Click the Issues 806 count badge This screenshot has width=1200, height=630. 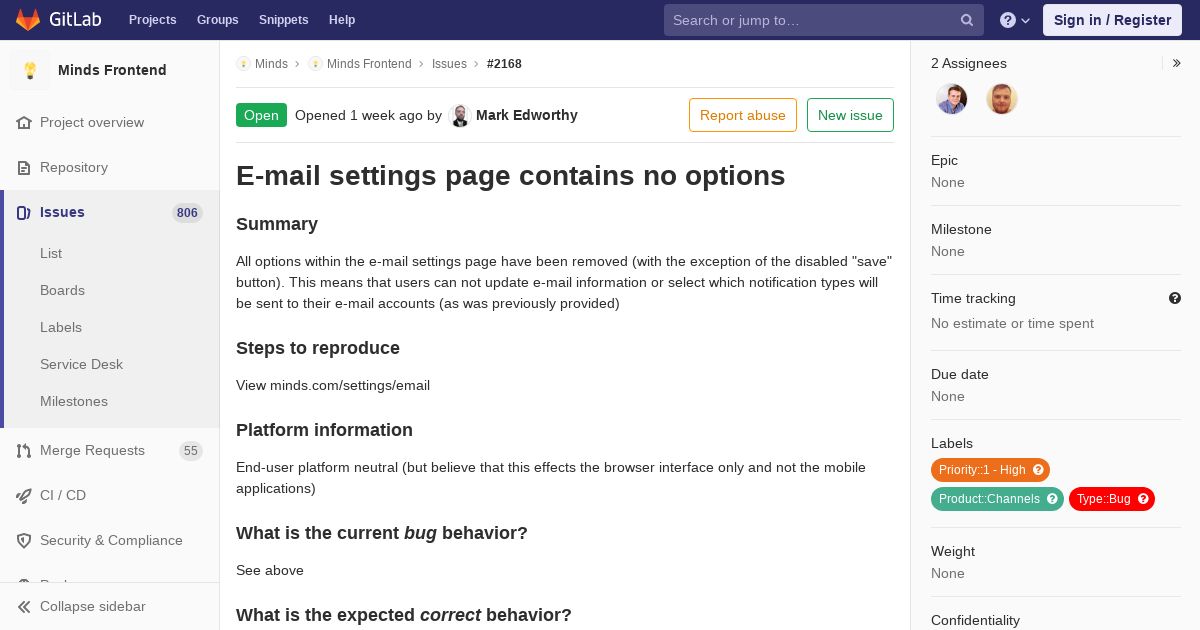coord(187,213)
